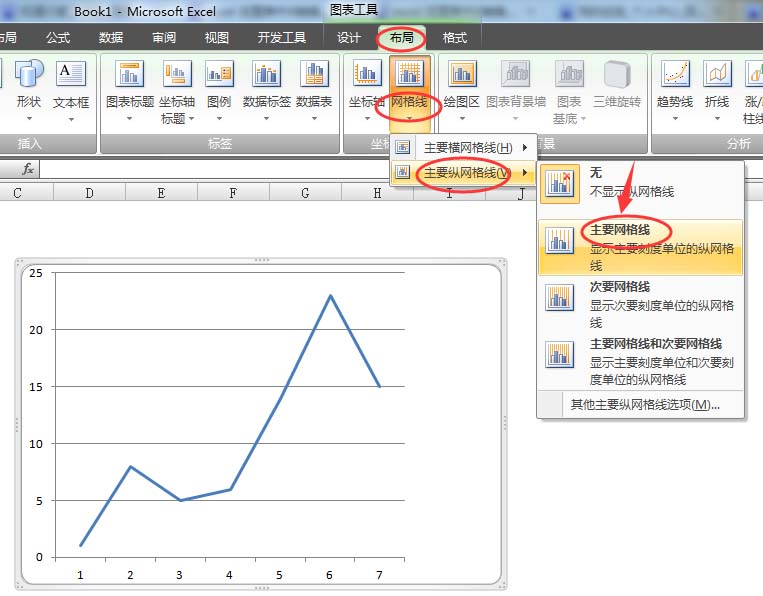Image resolution: width=763 pixels, height=596 pixels.
Task: Select 主要网格线 vertical gridlines option
Action: [x=640, y=247]
